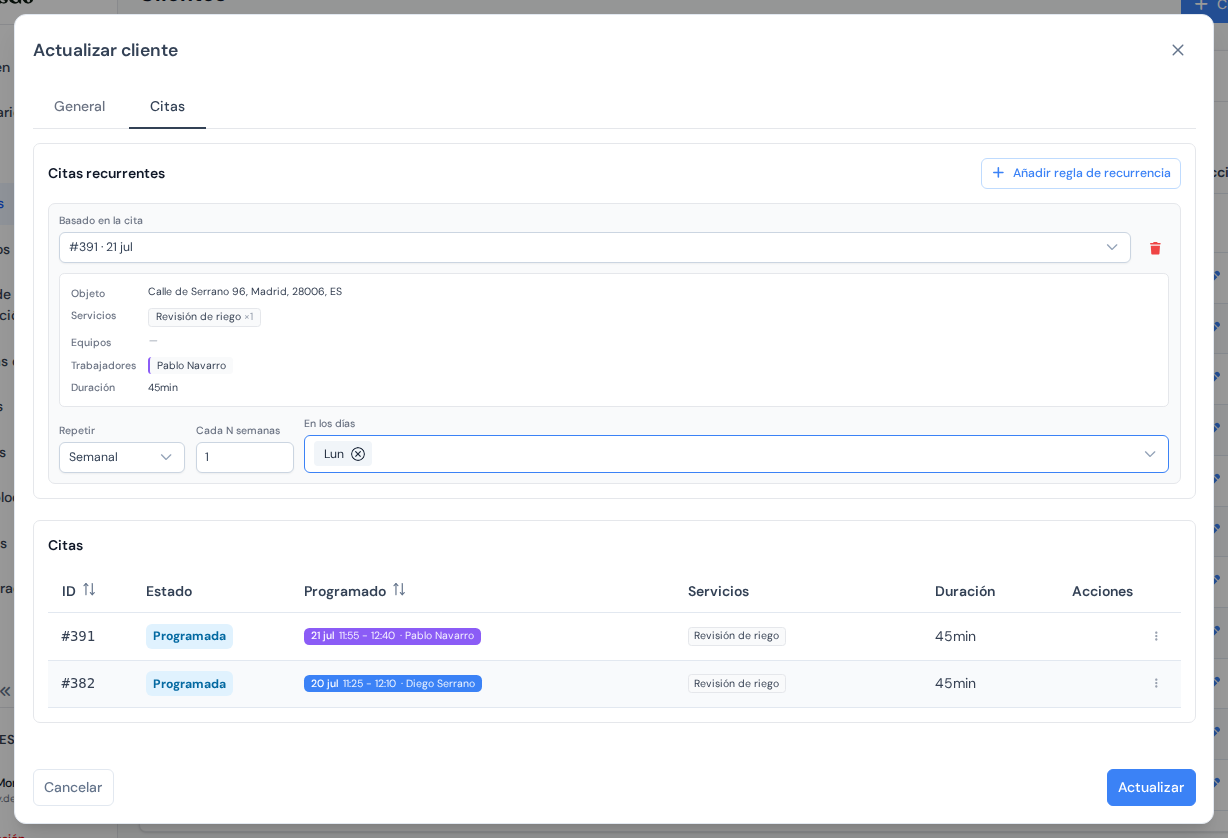Switch to the General tab
Viewport: 1228px width, 838px height.
point(80,106)
